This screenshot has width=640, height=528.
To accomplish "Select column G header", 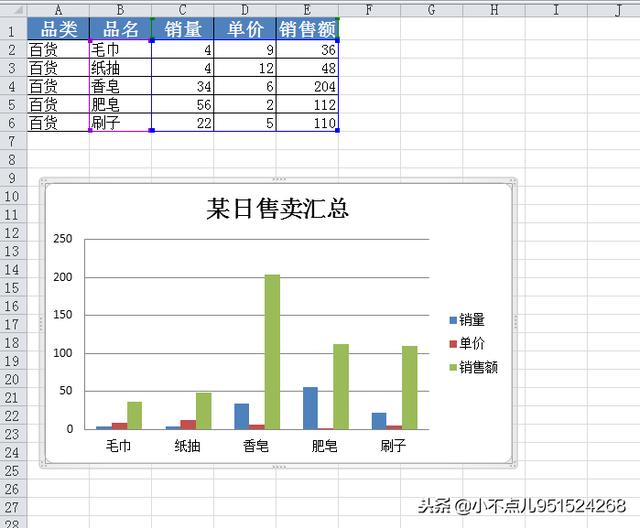I will 431,9.
